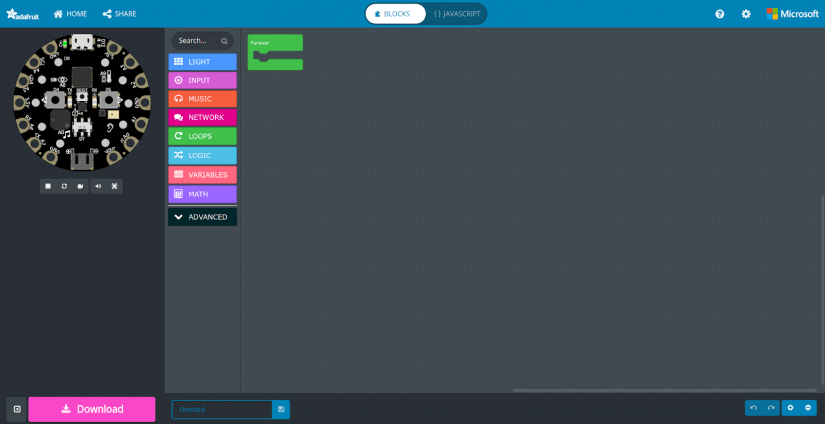Undo the last action
Image resolution: width=825 pixels, height=424 pixels.
pyautogui.click(x=753, y=408)
